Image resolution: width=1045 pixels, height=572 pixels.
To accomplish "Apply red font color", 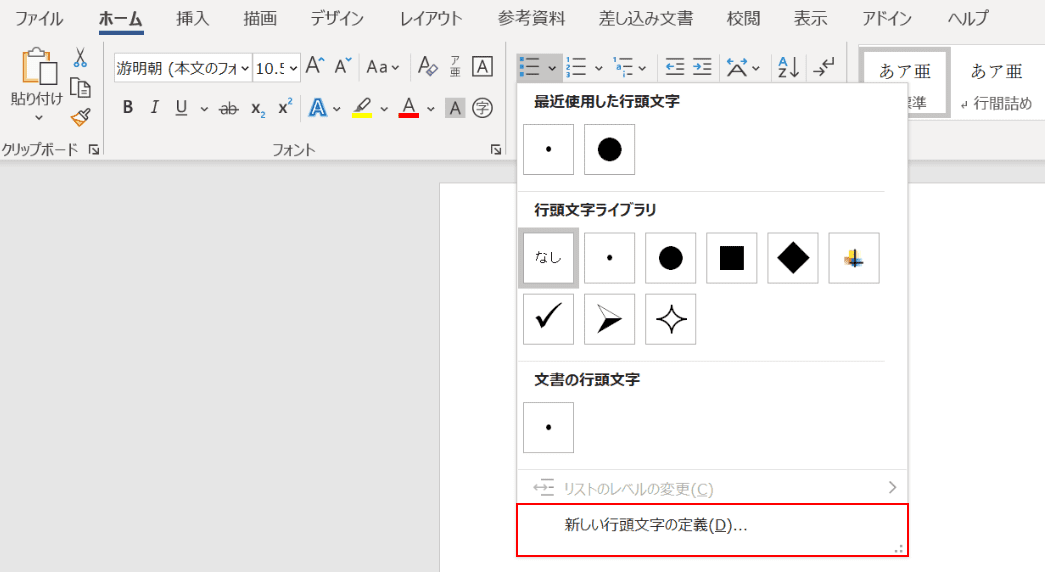I will [409, 107].
